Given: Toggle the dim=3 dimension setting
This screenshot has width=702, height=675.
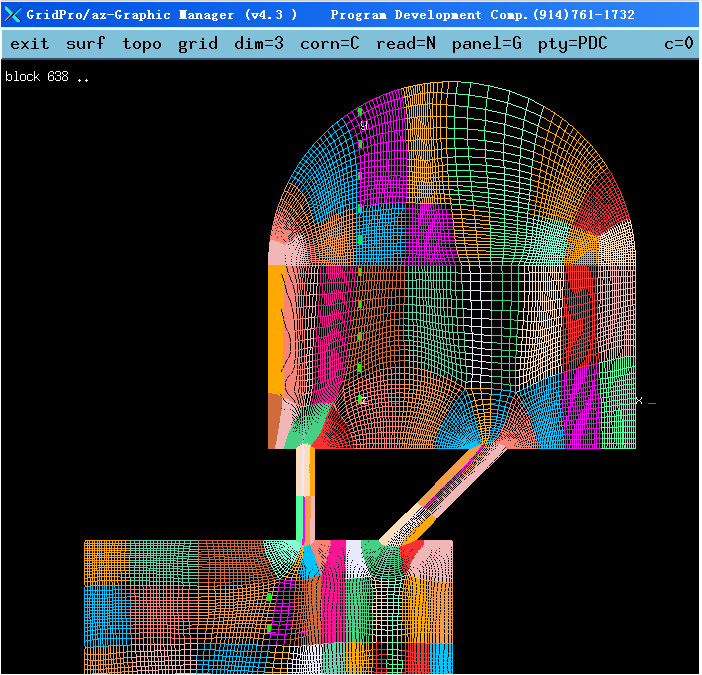Looking at the screenshot, I should [x=259, y=44].
